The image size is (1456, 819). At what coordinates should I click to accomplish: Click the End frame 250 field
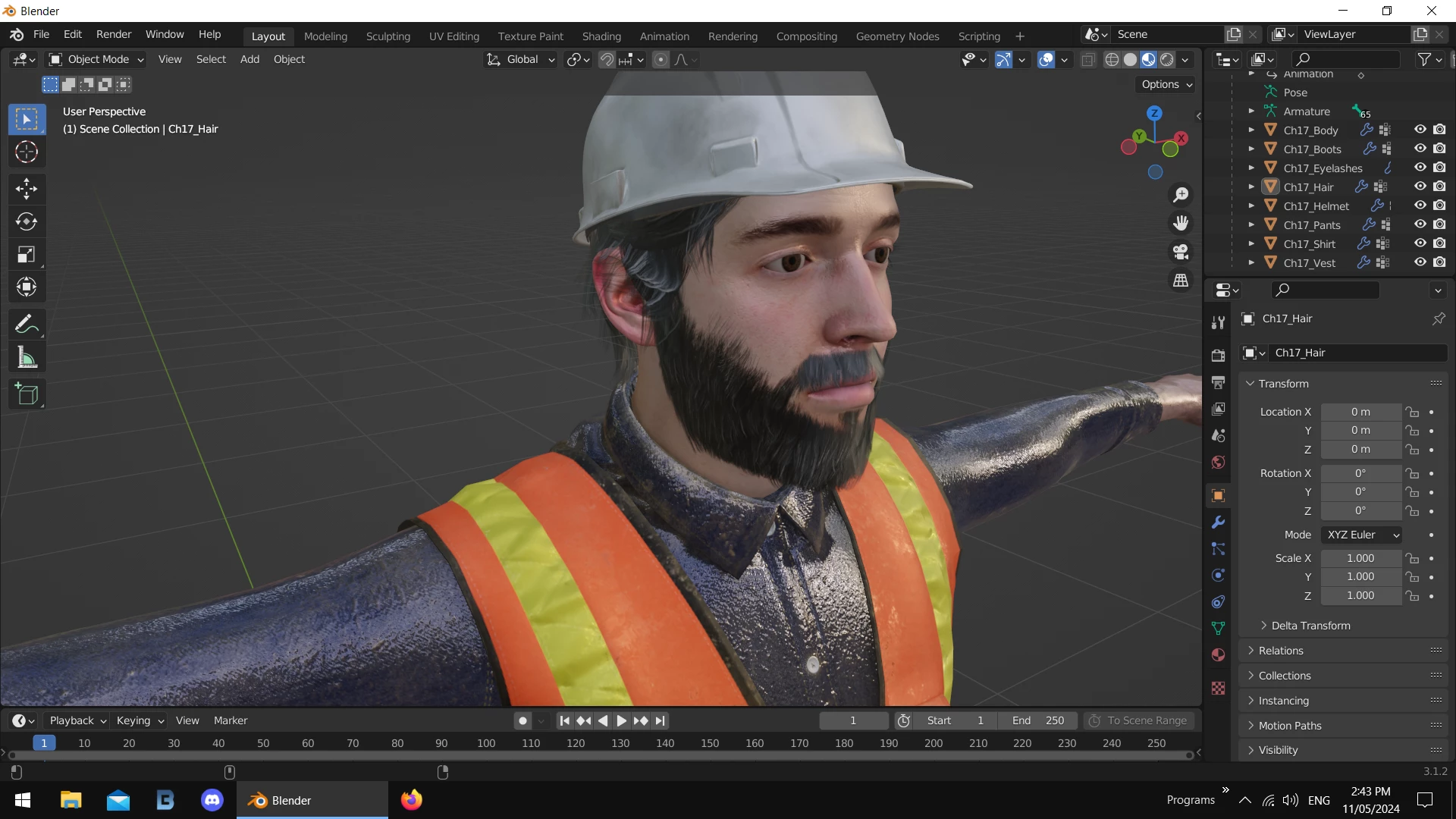point(1039,721)
